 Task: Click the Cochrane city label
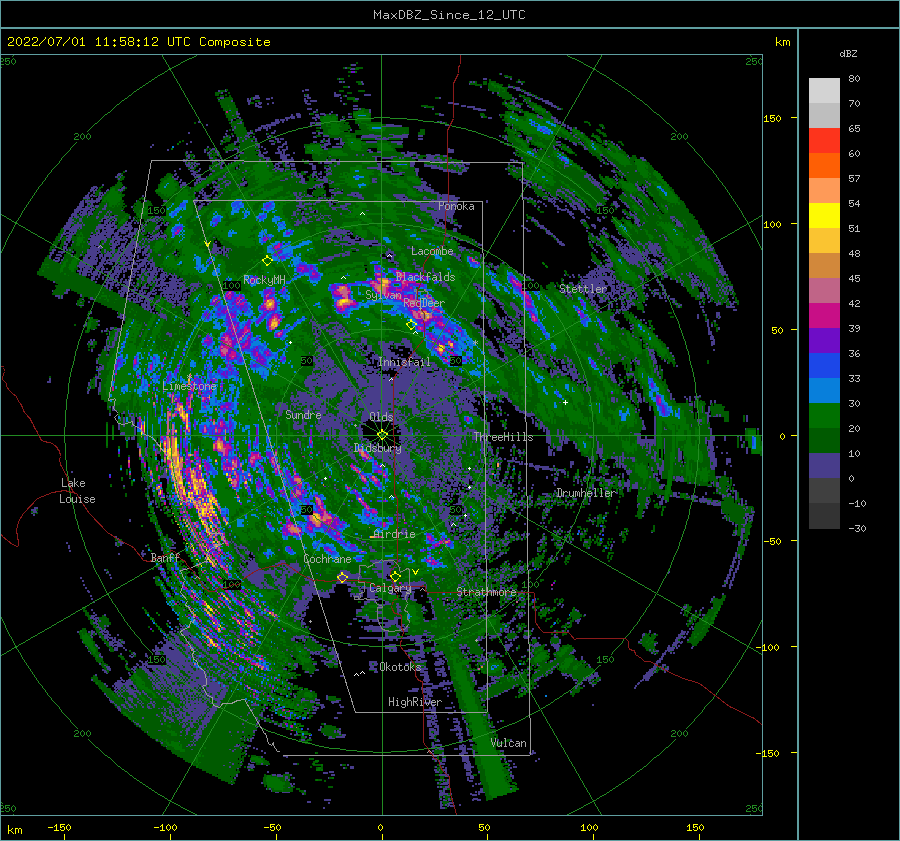(x=327, y=559)
